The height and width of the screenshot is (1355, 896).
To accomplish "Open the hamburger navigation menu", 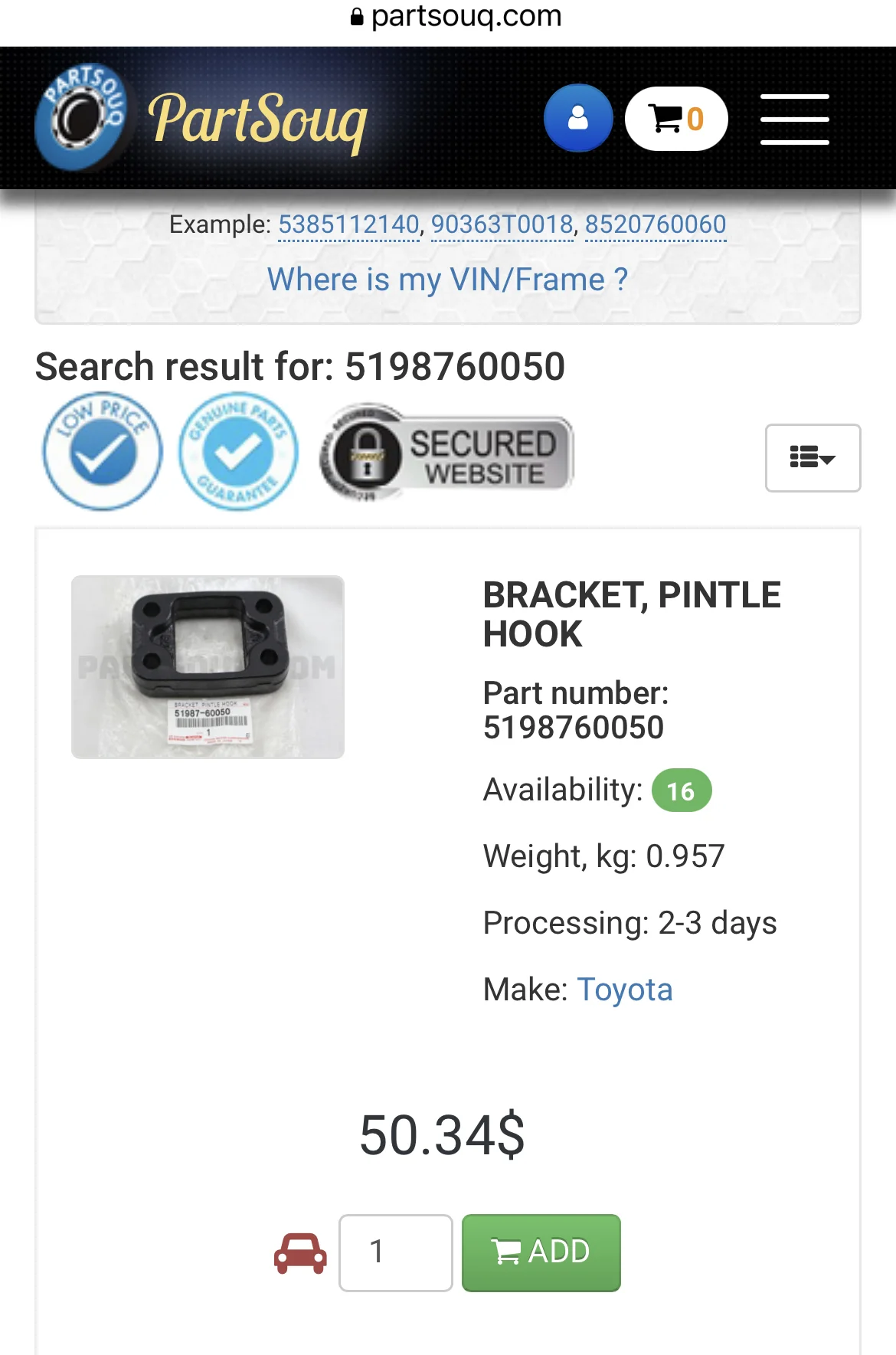I will click(x=795, y=119).
